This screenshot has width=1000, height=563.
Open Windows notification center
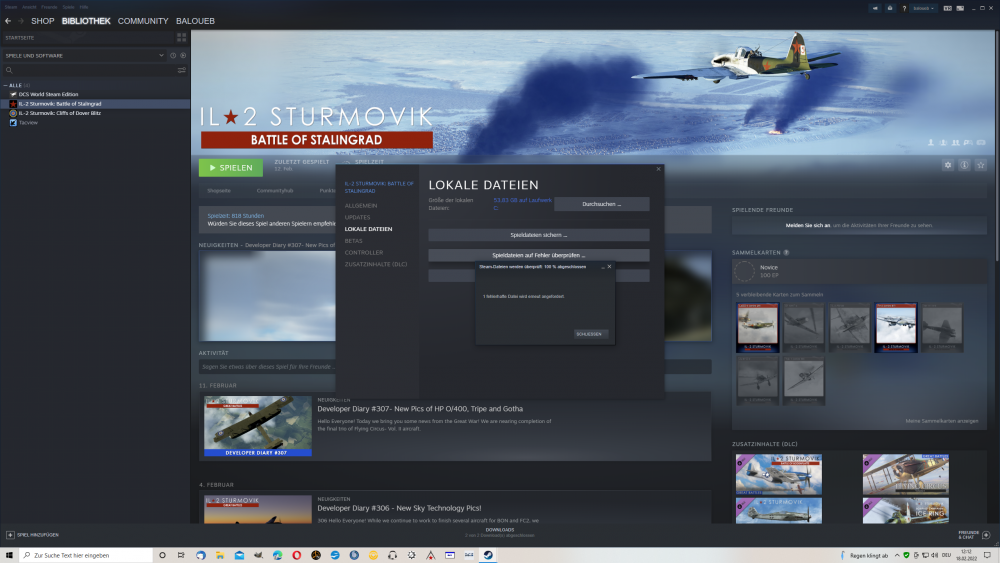(987, 555)
